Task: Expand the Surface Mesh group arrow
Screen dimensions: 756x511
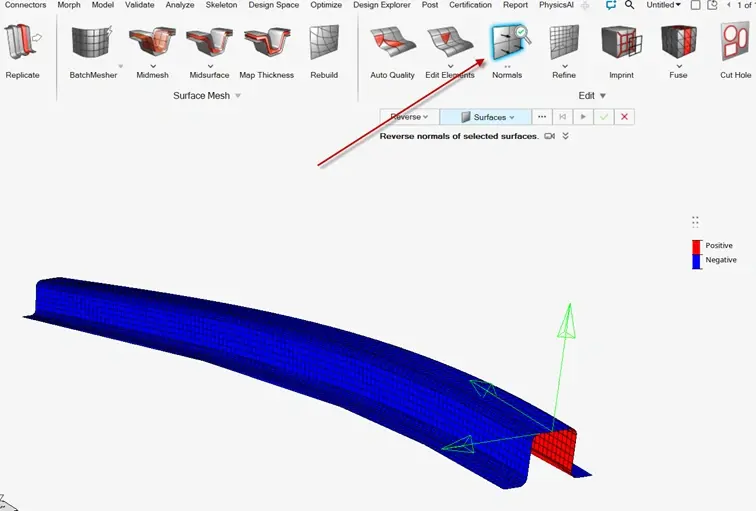Action: (238, 96)
